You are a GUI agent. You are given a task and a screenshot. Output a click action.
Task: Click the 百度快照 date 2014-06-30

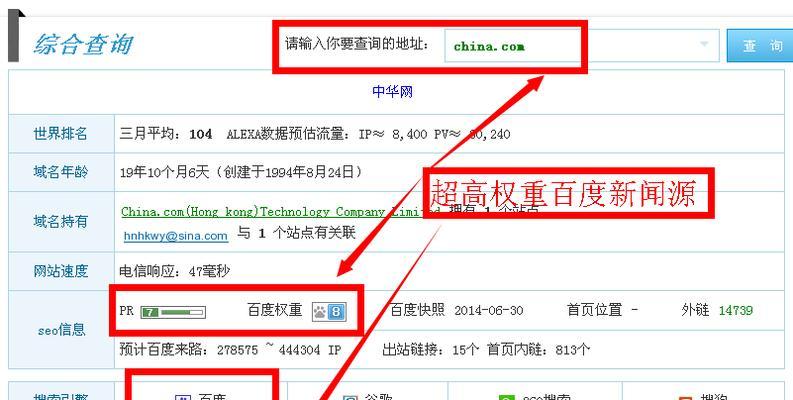(489, 310)
